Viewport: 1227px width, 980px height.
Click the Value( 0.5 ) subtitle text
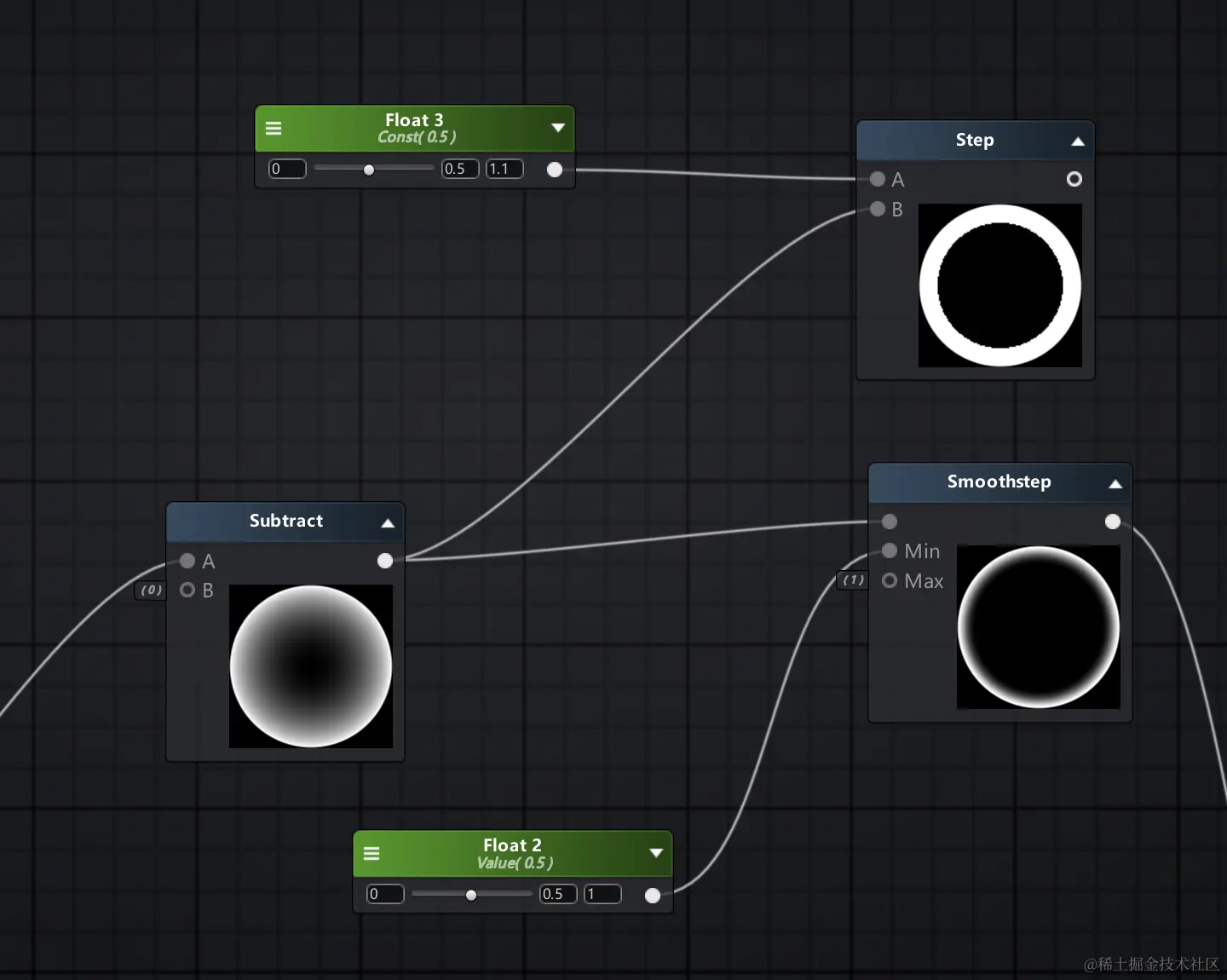pyautogui.click(x=515, y=863)
